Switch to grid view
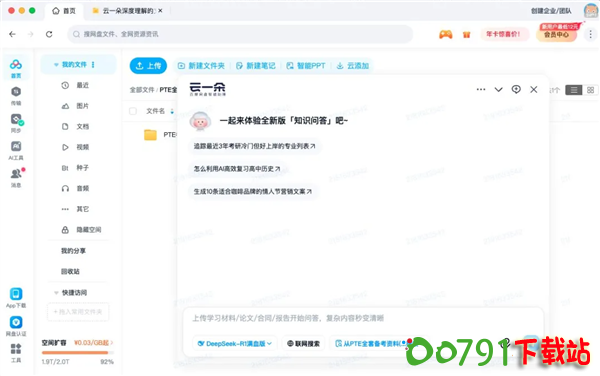 pos(590,90)
